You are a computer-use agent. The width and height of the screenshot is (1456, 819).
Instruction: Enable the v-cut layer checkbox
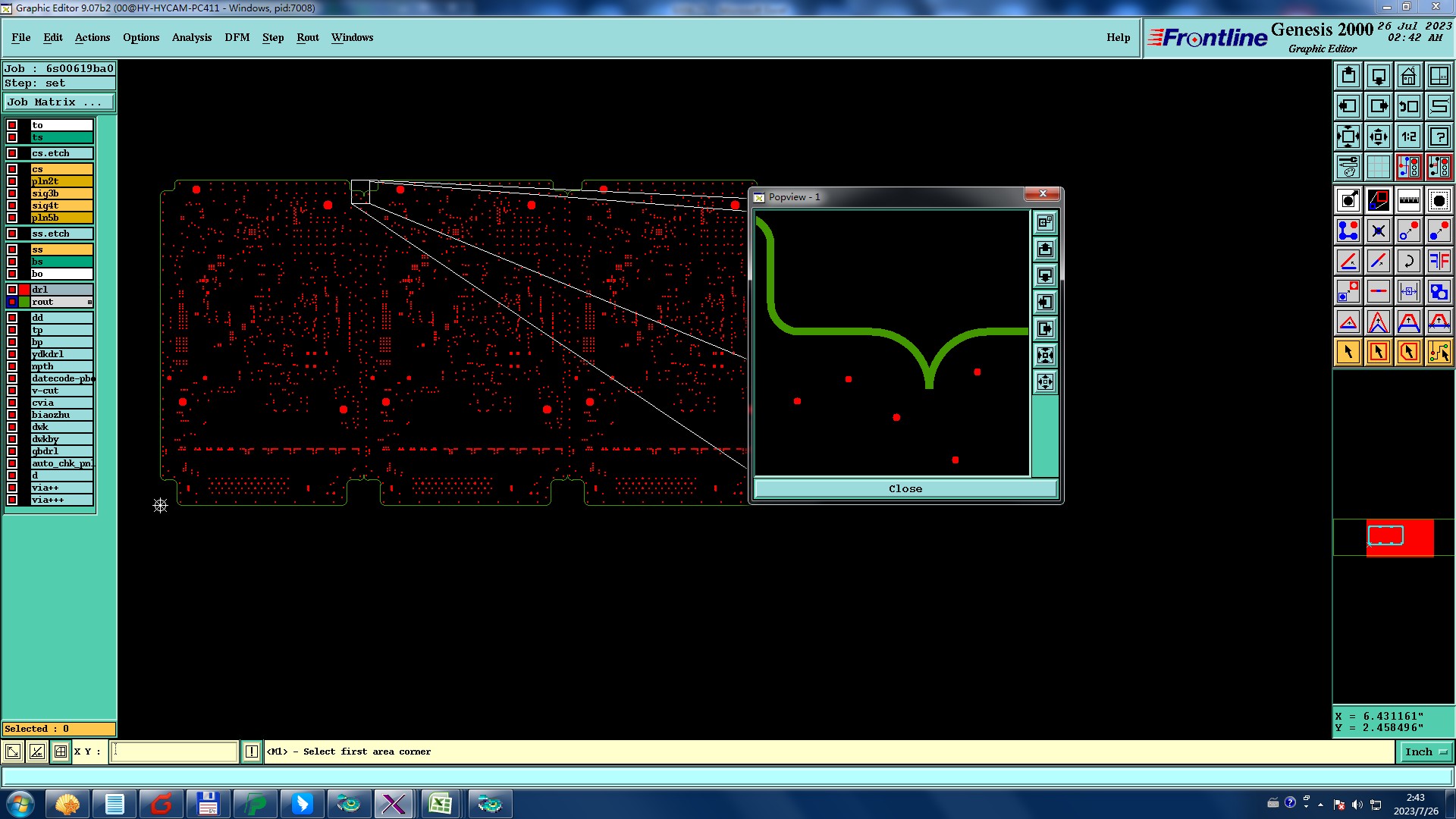pos(12,391)
